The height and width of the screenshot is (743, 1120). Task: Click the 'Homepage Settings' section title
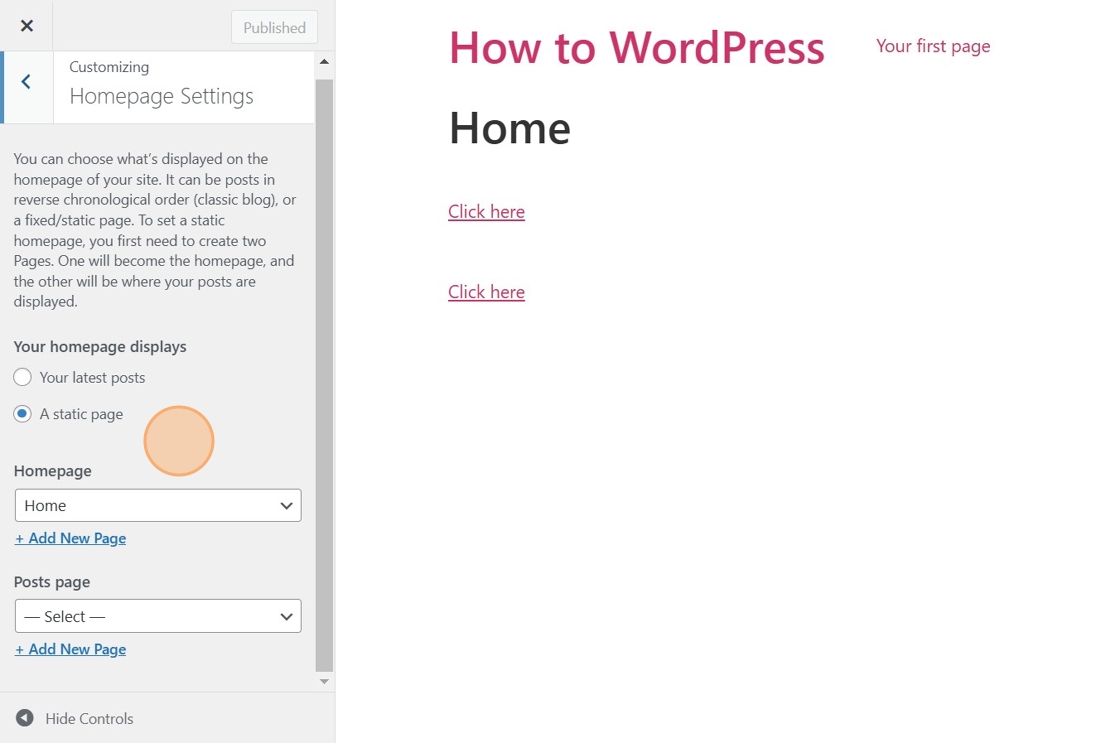(x=161, y=96)
